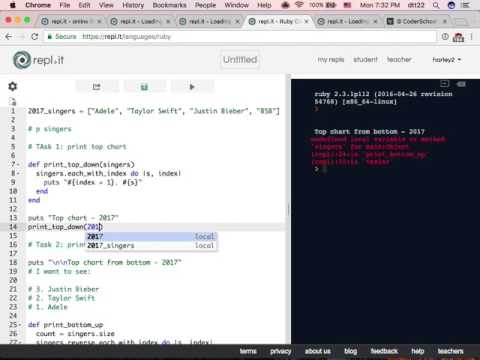
Task: Open the help footer link
Action: pos(418,351)
